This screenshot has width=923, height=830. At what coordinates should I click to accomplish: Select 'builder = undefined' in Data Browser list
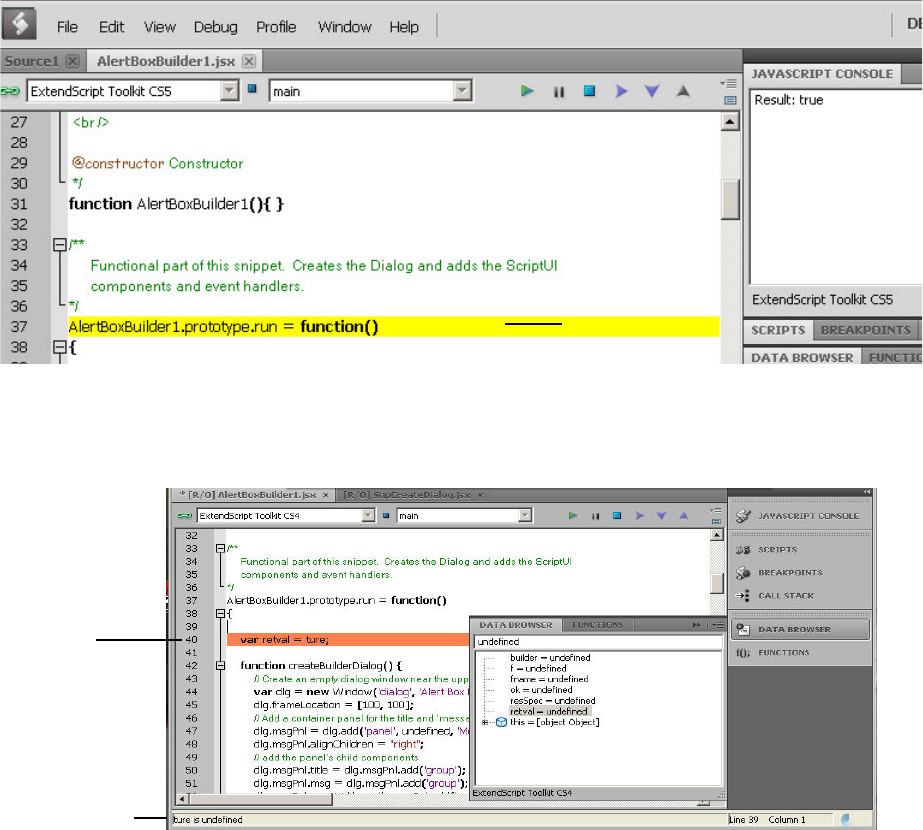pos(550,658)
